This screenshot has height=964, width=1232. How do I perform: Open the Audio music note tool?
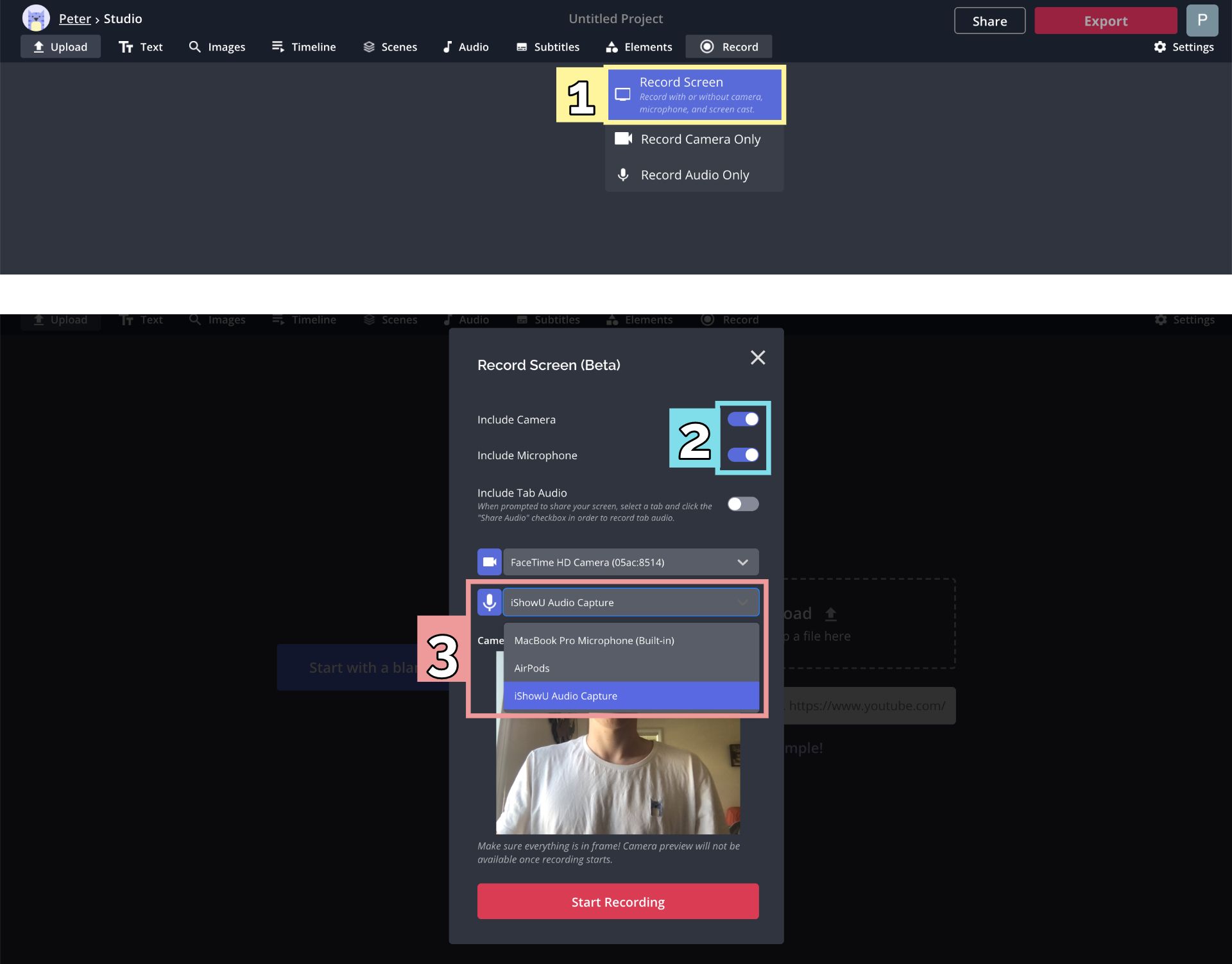coord(465,47)
